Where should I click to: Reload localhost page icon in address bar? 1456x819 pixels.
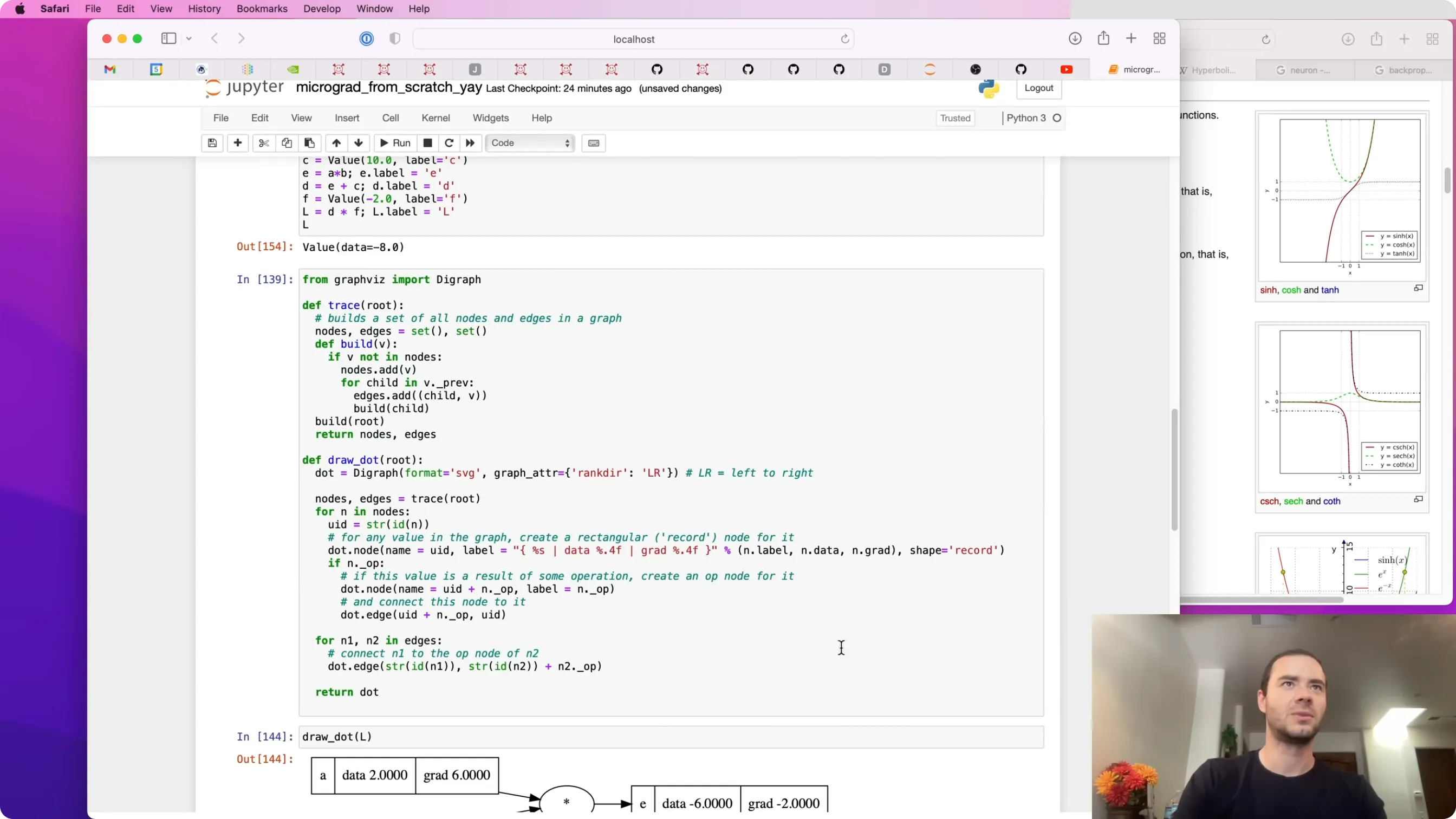844,39
